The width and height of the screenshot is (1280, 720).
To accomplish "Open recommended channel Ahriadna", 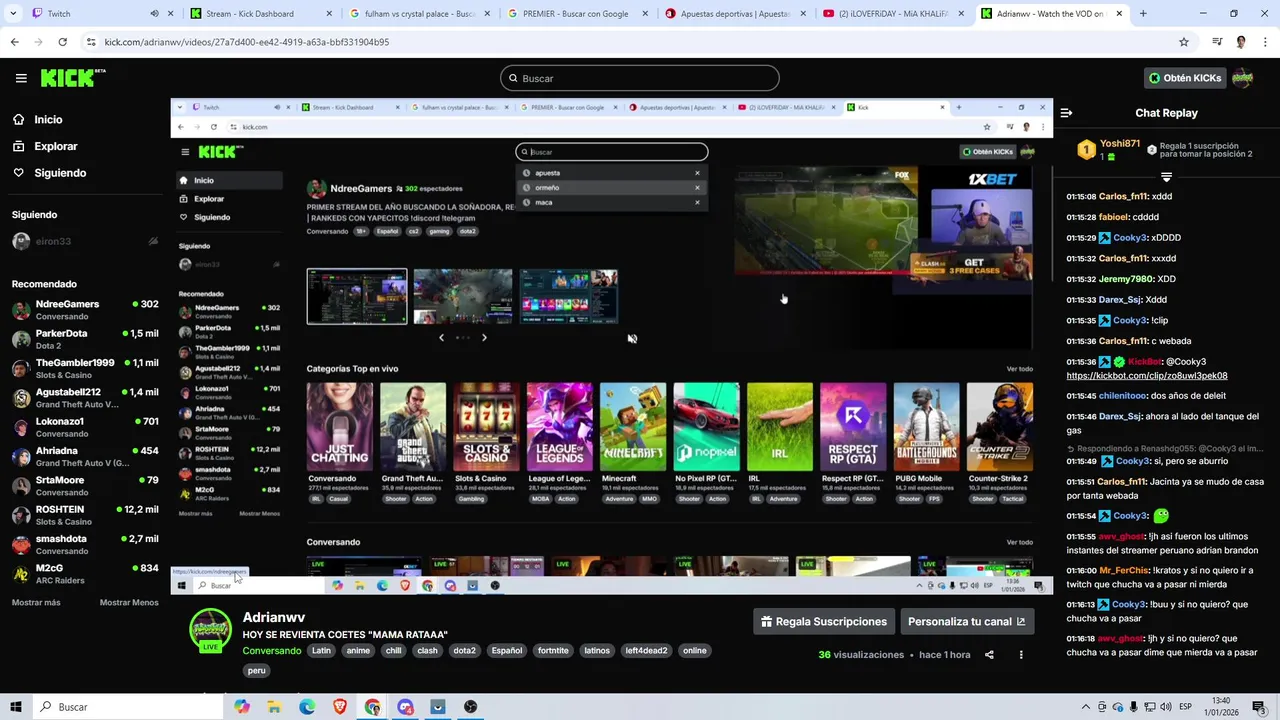I will 85,457.
